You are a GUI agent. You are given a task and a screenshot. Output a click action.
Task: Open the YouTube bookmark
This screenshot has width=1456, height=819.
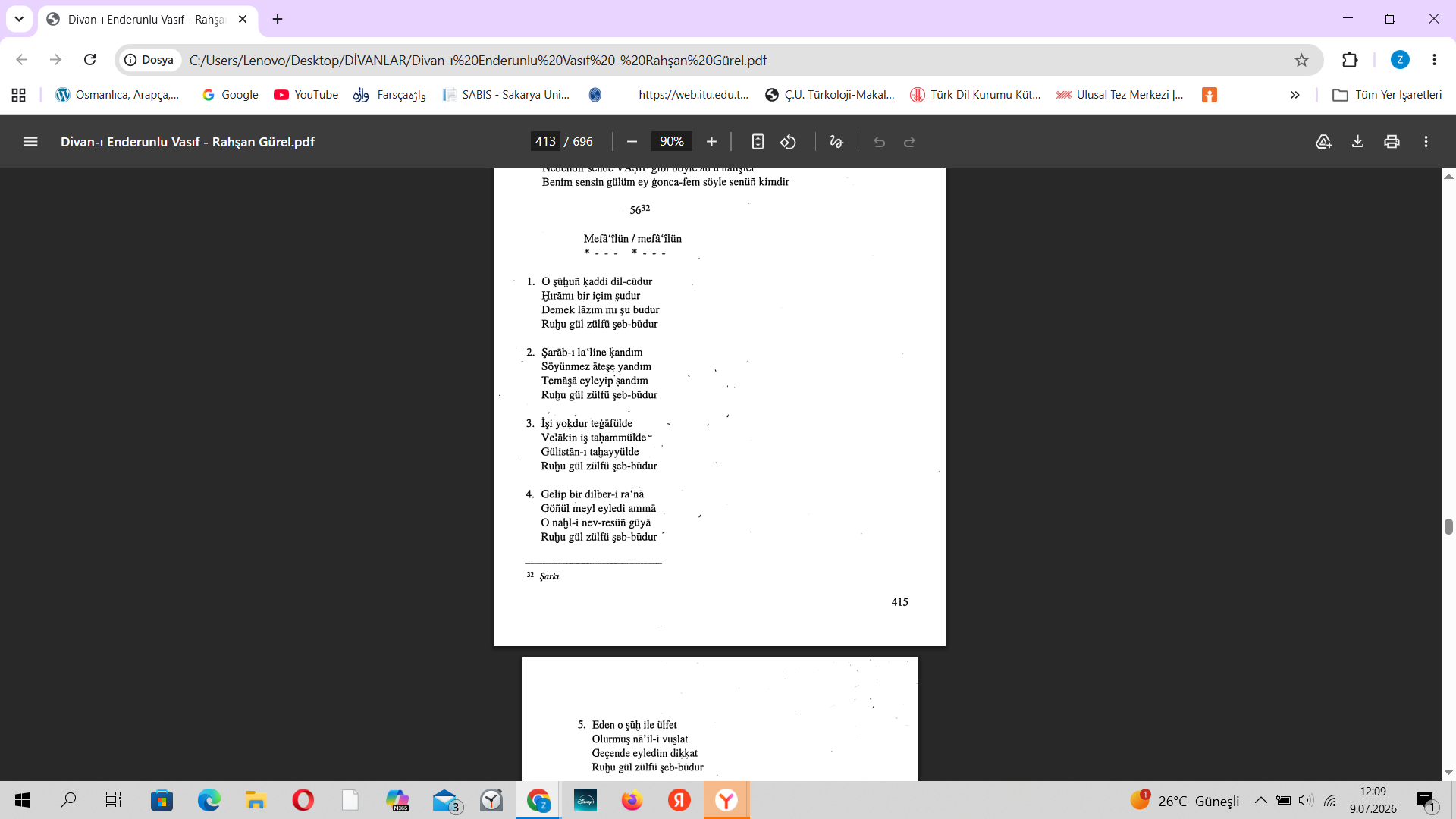[x=306, y=95]
